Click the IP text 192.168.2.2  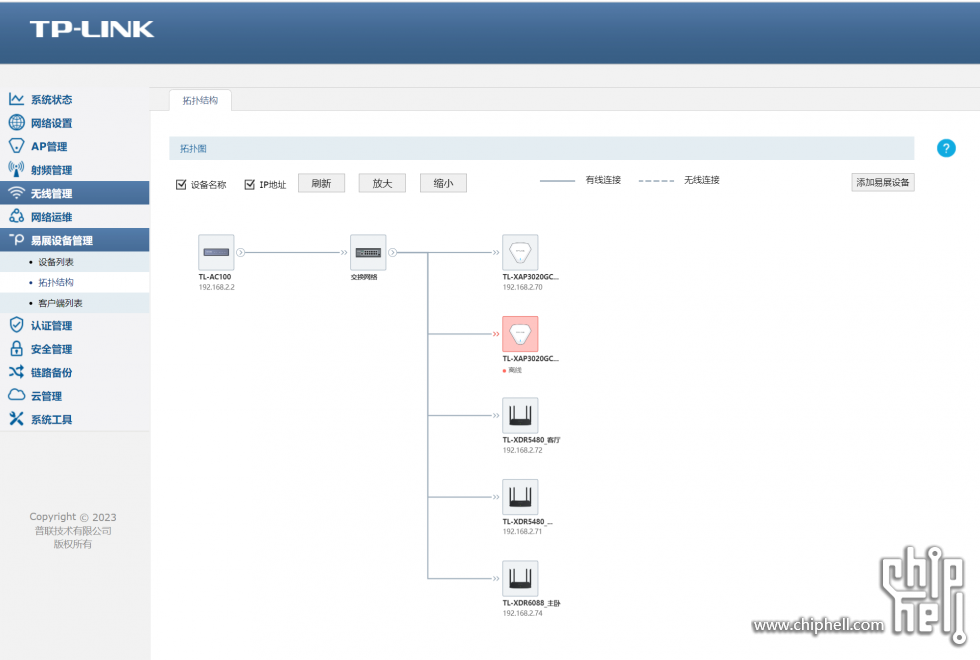point(216,288)
